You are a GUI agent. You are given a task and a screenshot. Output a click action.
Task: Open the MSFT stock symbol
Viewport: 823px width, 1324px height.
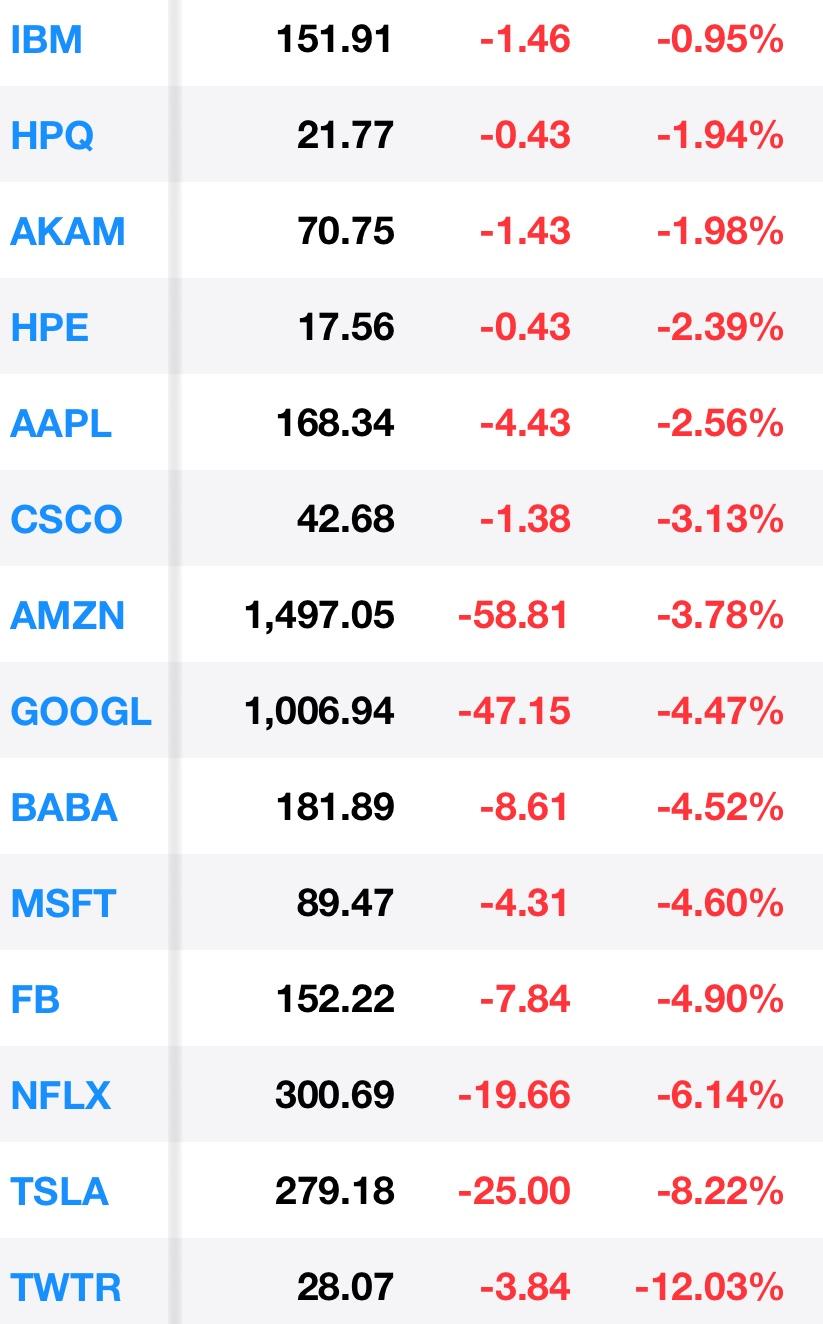(63, 904)
